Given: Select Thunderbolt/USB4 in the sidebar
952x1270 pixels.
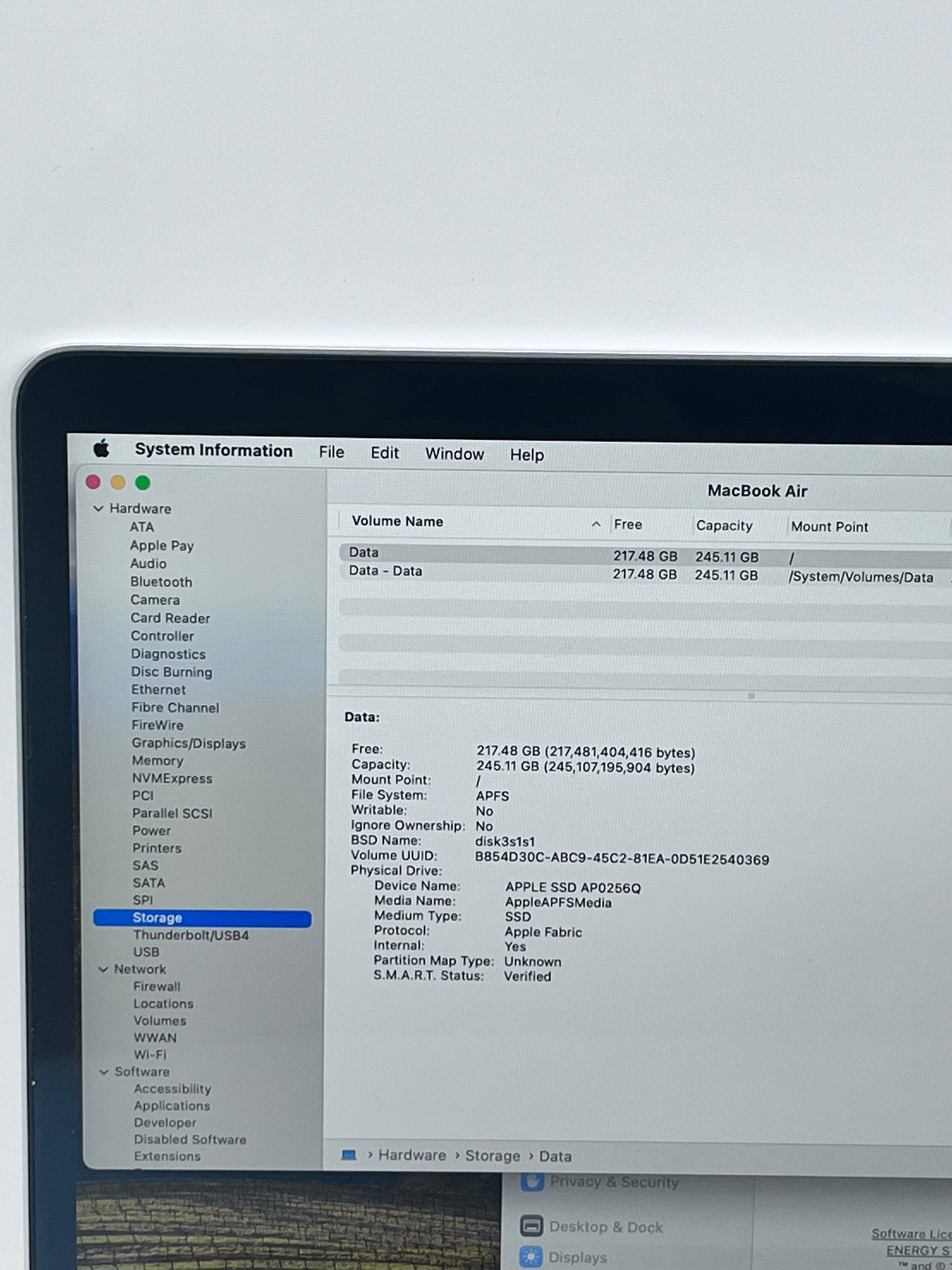Looking at the screenshot, I should 191,935.
